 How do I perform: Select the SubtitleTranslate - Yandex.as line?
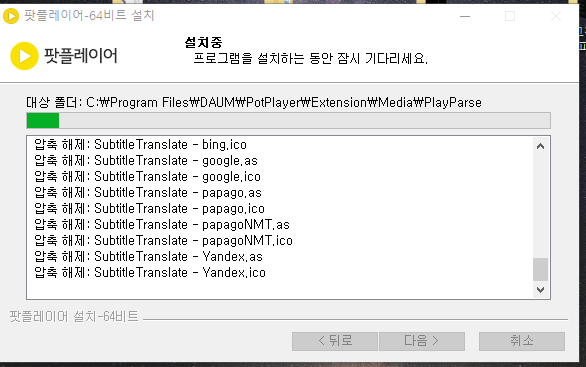[148, 257]
